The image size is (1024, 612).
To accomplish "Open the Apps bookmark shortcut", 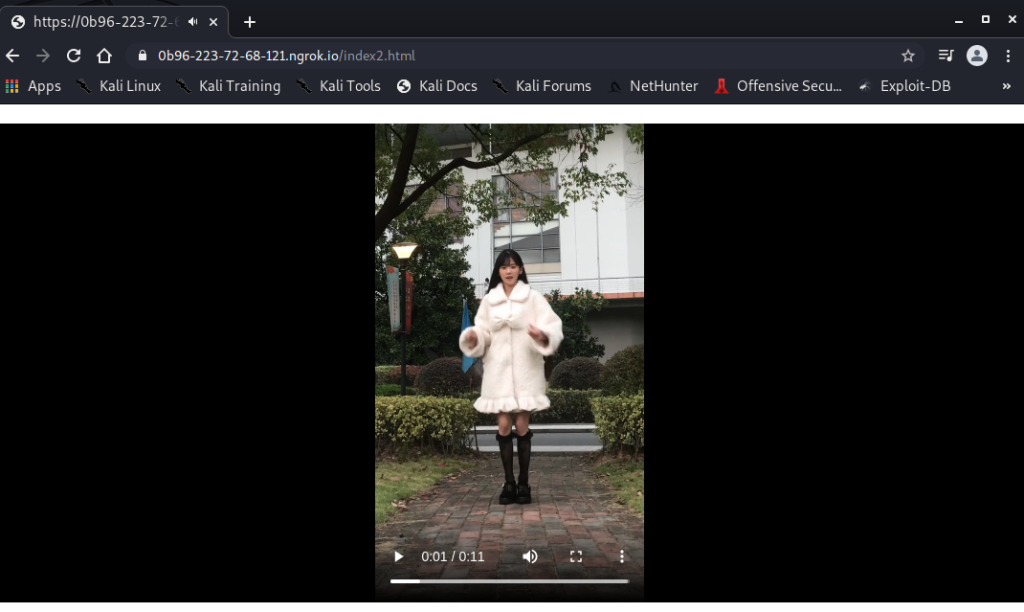I will (x=33, y=86).
